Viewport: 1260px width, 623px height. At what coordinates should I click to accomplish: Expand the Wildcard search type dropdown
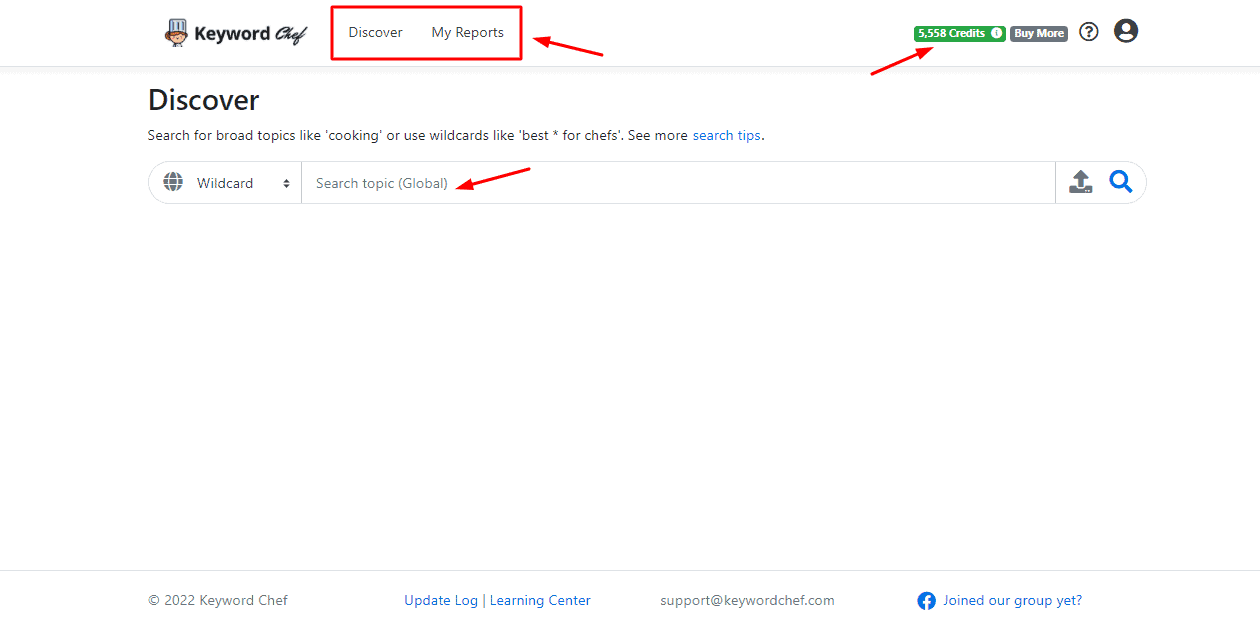(243, 183)
